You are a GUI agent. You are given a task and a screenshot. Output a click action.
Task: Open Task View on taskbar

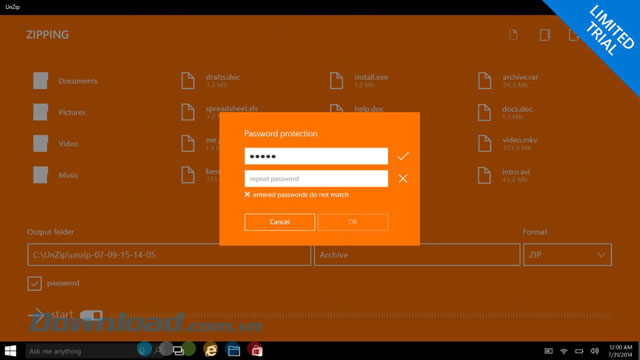(178, 351)
